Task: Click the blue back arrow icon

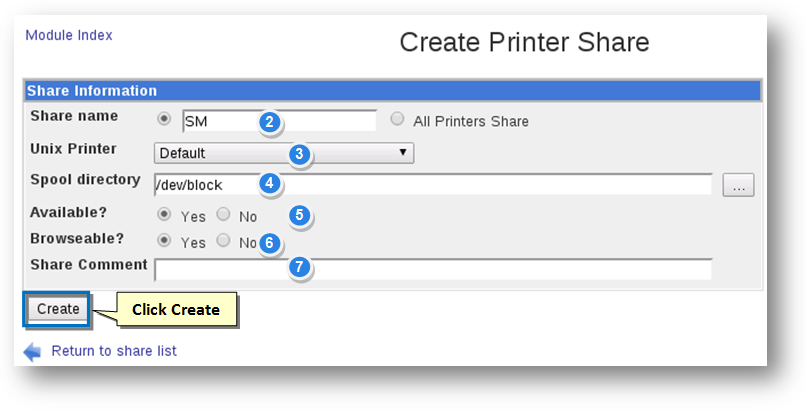Action: pos(33,351)
